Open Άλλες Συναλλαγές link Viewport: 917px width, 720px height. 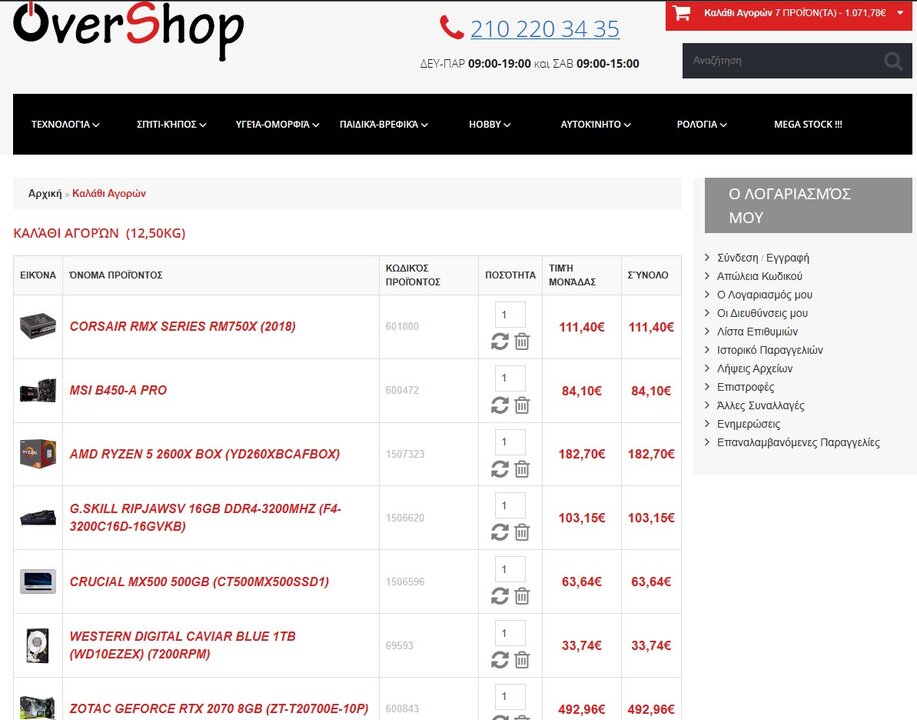click(761, 405)
